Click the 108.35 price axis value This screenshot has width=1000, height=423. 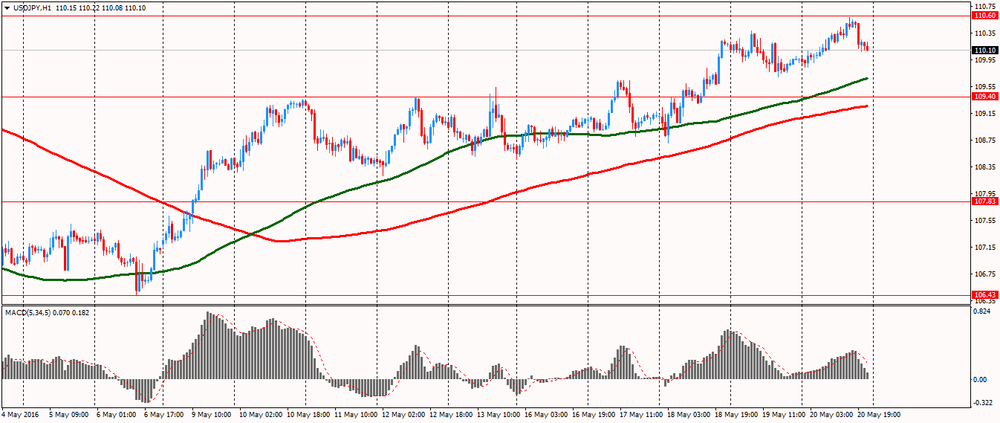[984, 167]
